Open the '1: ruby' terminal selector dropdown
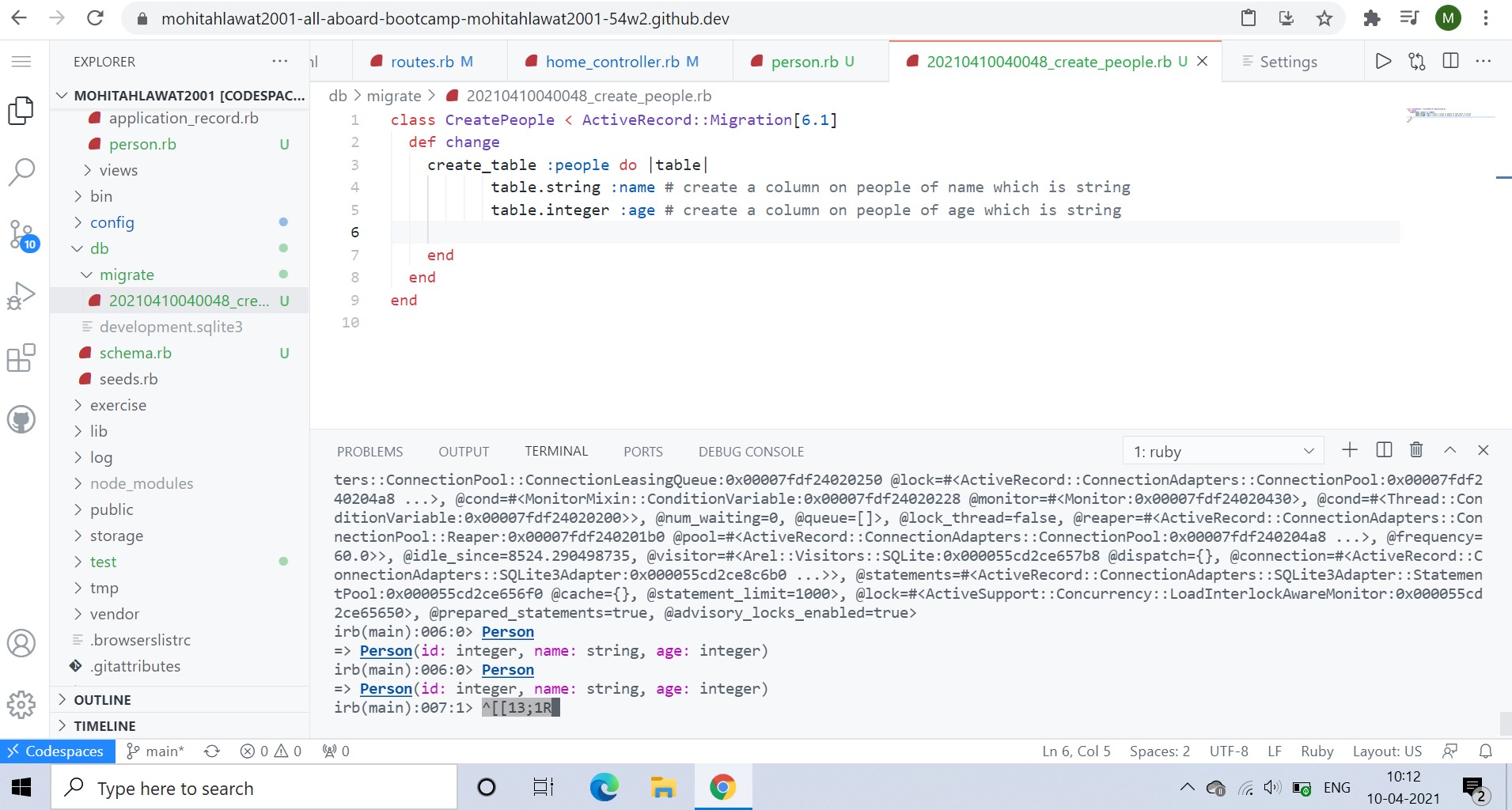This screenshot has width=1512, height=810. 1222,450
